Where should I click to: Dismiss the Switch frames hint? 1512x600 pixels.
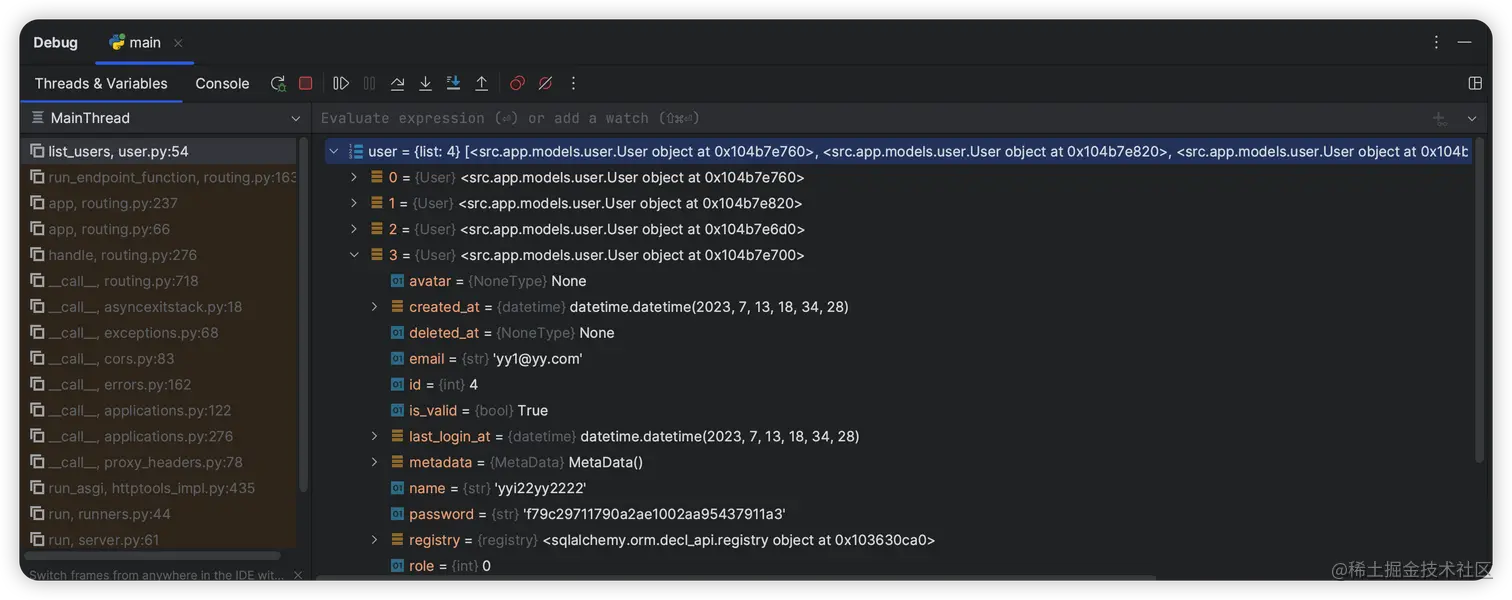tap(298, 575)
